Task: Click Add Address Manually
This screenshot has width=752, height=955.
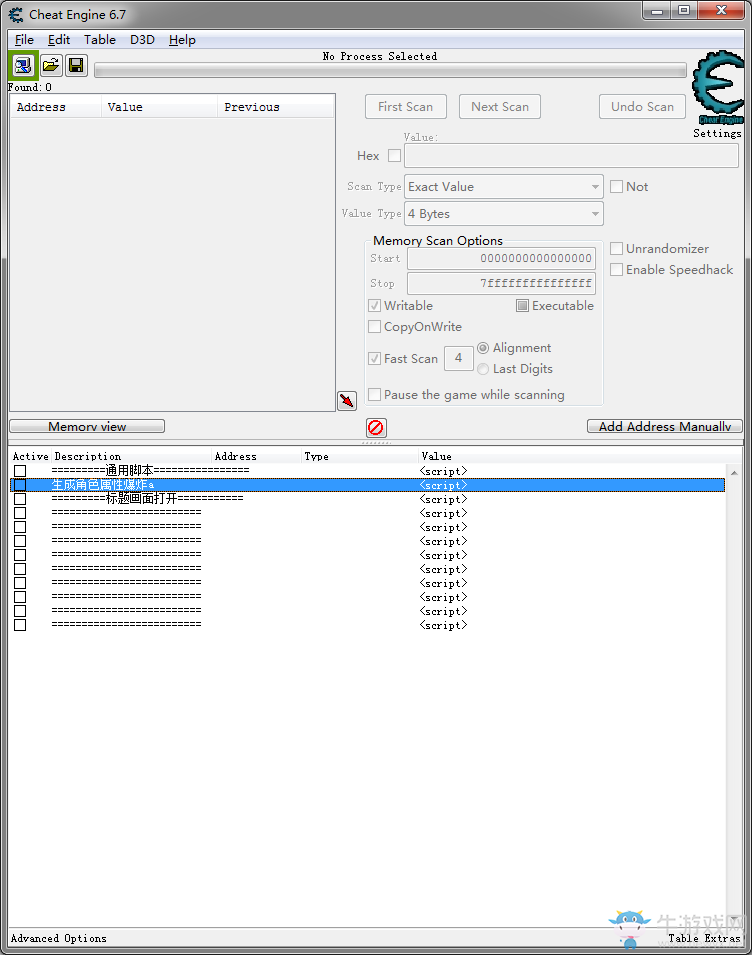Action: (x=665, y=426)
